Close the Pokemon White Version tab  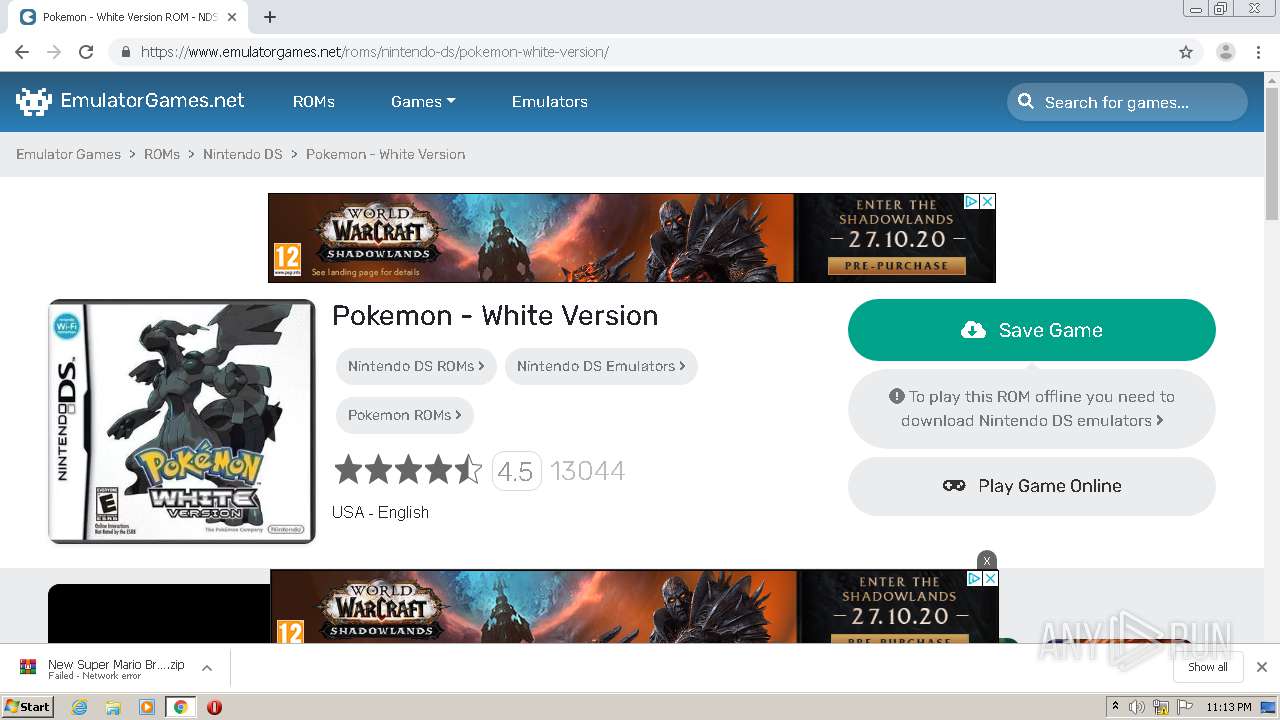click(232, 17)
